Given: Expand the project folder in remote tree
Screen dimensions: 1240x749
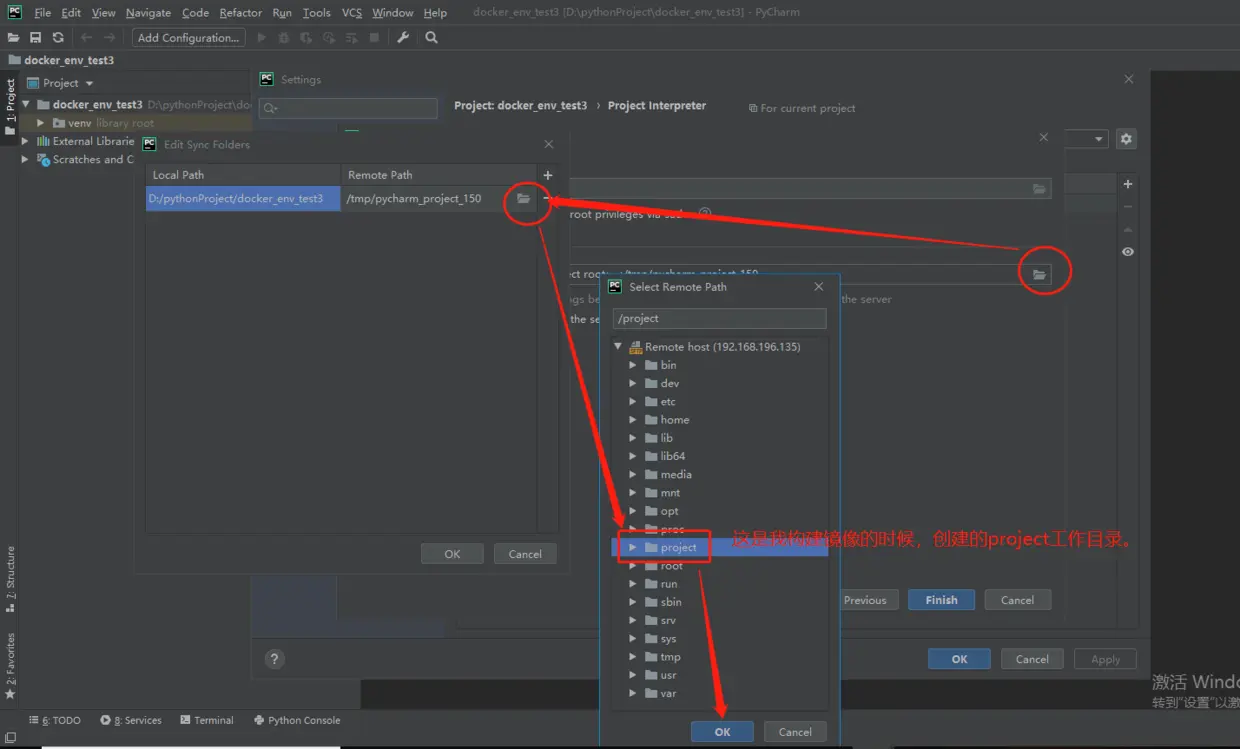Looking at the screenshot, I should click(633, 548).
